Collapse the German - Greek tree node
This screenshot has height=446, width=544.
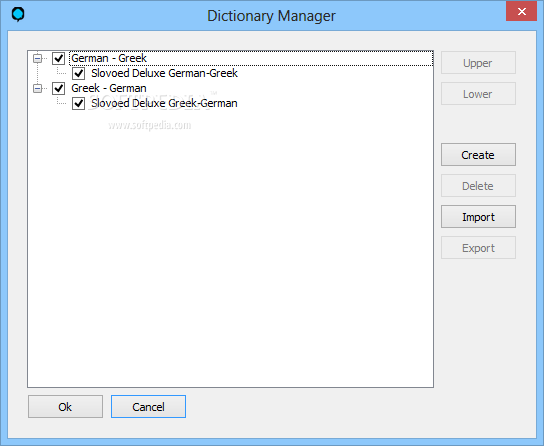click(x=37, y=58)
